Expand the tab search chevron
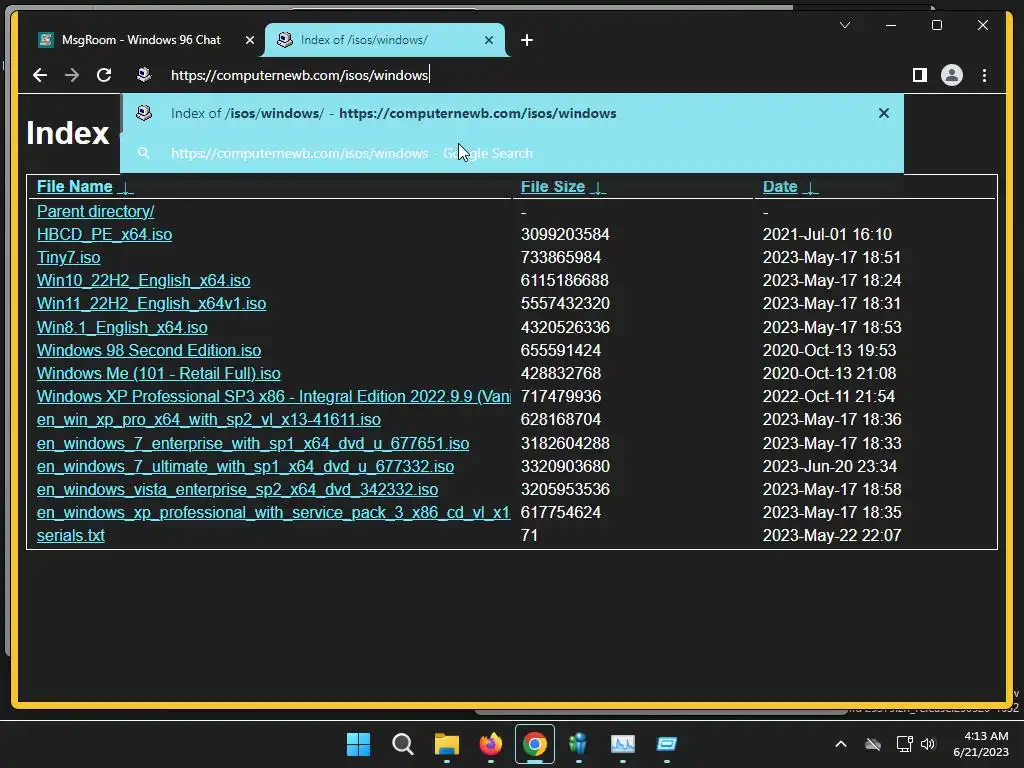This screenshot has width=1024, height=768. click(845, 25)
